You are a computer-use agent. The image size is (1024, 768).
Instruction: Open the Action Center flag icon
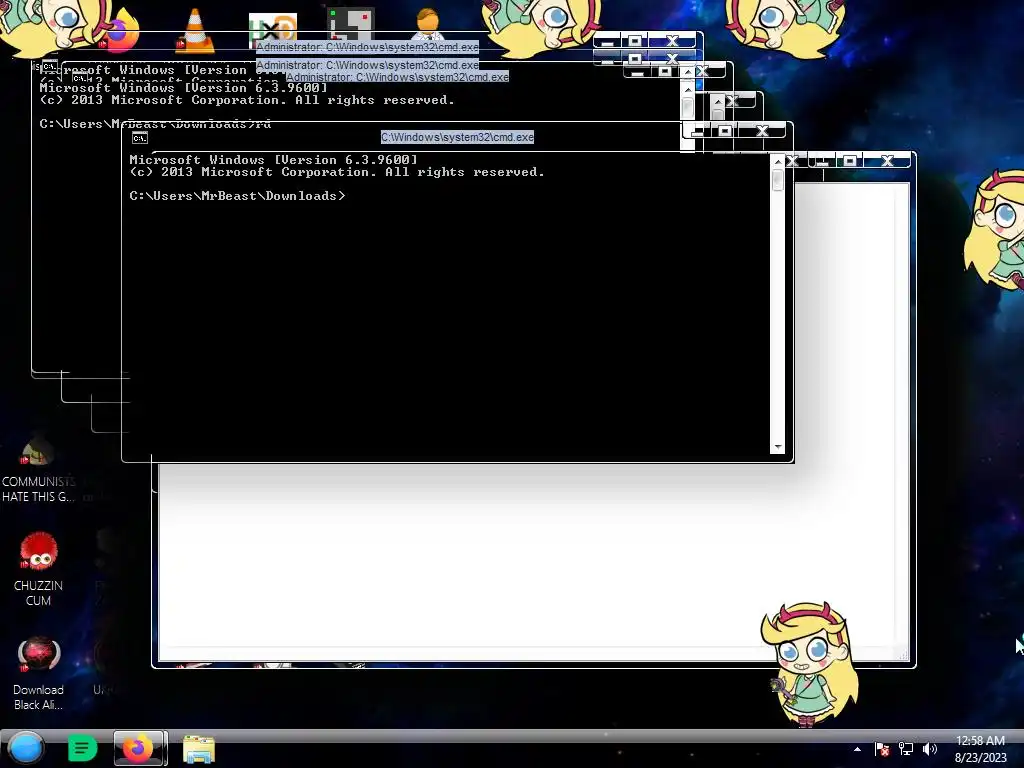tap(882, 749)
